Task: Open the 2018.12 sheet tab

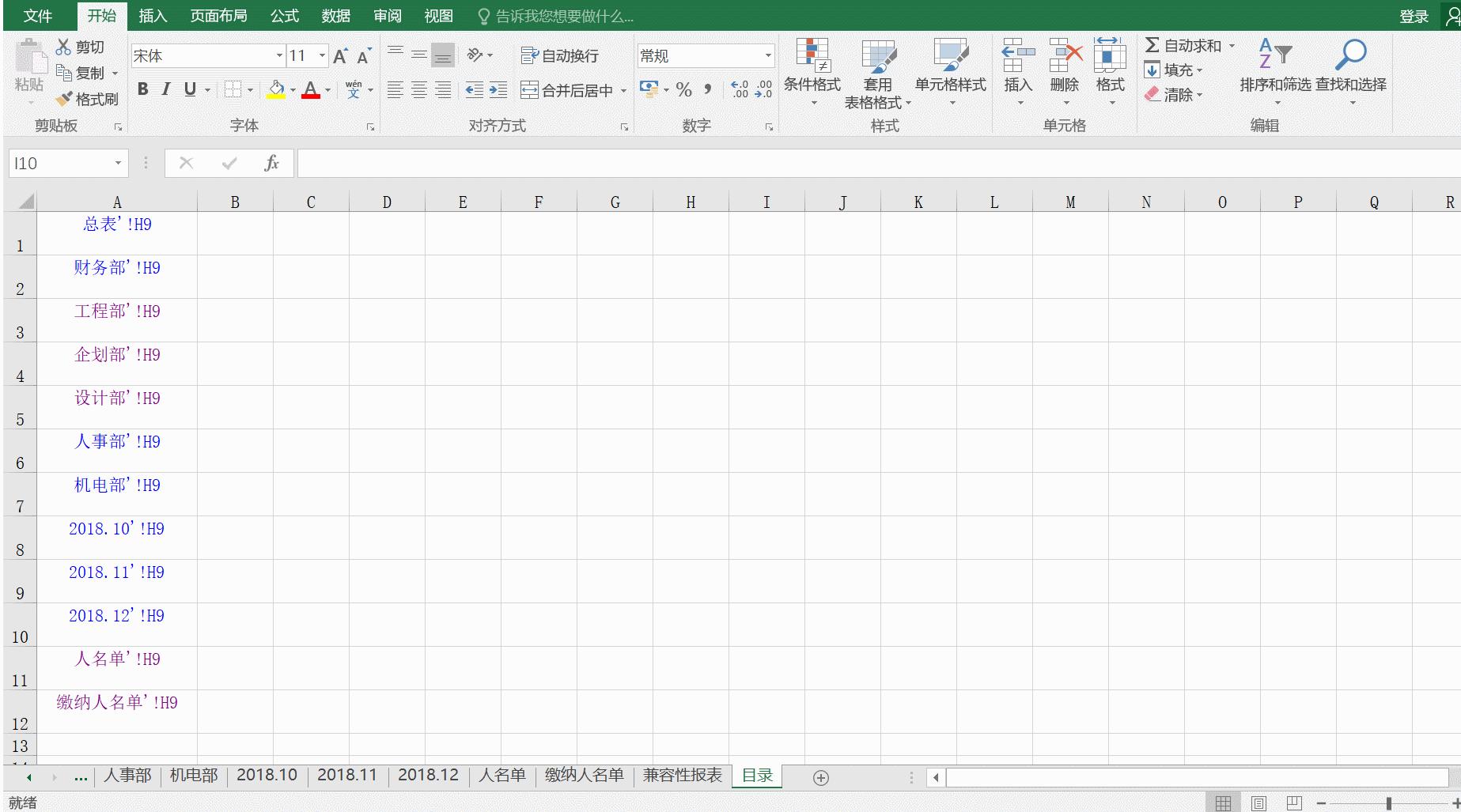Action: tap(427, 776)
